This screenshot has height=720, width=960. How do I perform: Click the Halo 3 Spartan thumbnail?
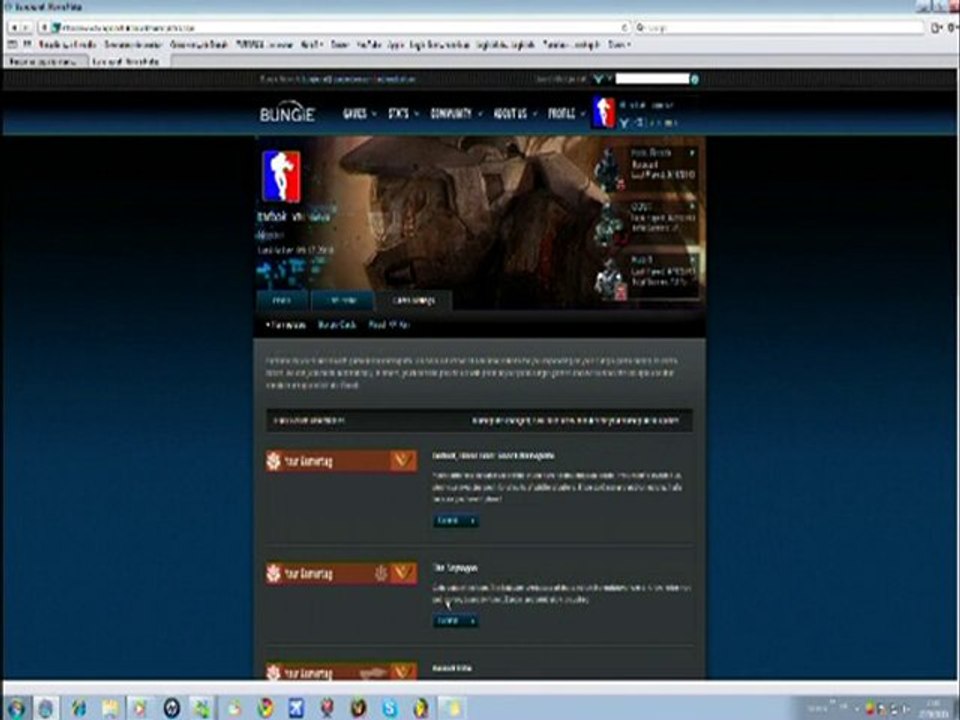click(x=610, y=278)
